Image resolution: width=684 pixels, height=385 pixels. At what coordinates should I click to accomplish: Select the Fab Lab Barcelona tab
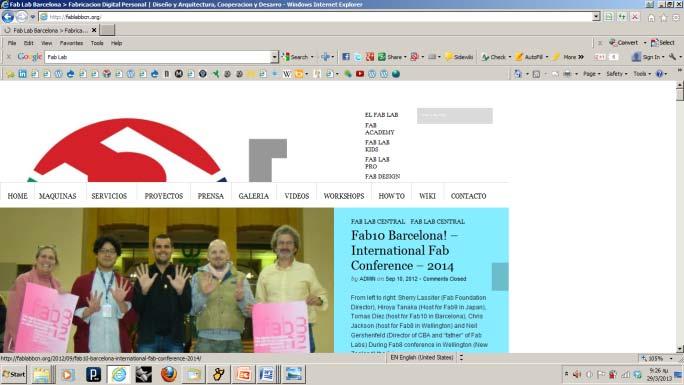50,31
